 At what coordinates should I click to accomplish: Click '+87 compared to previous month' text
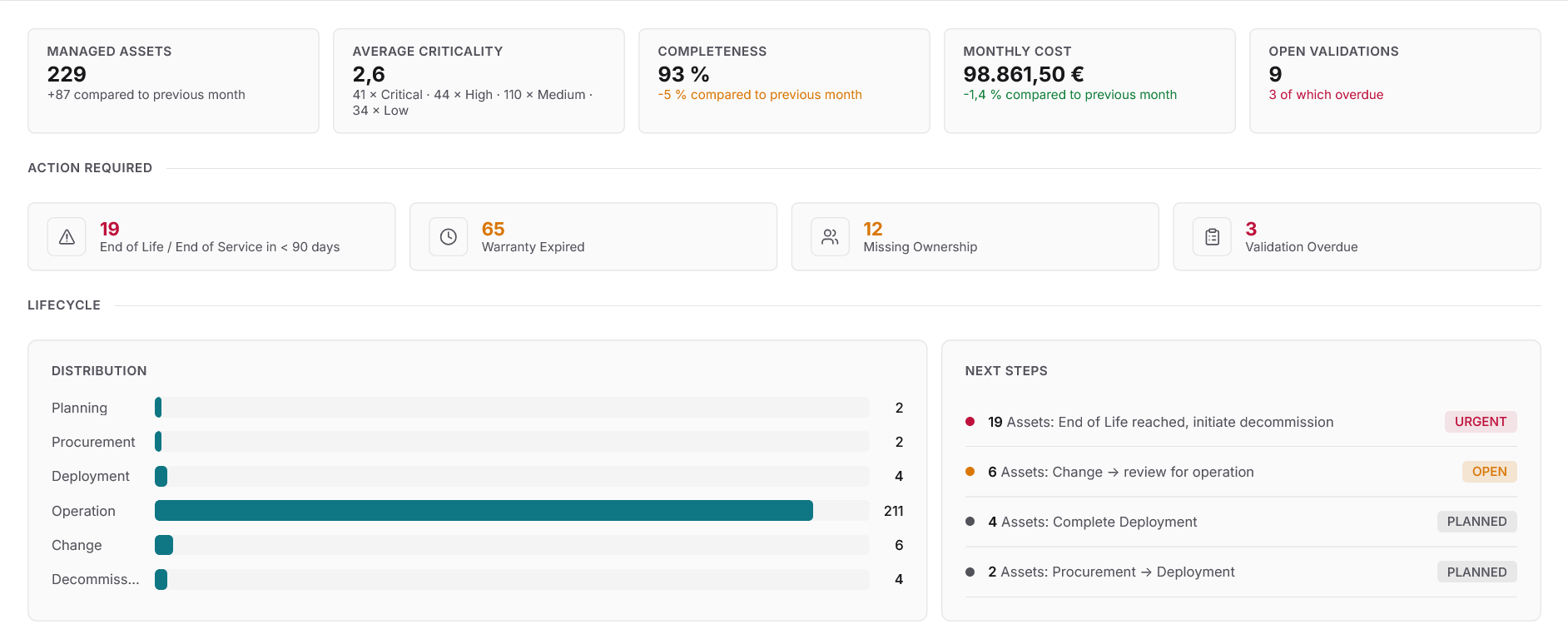pos(146,95)
